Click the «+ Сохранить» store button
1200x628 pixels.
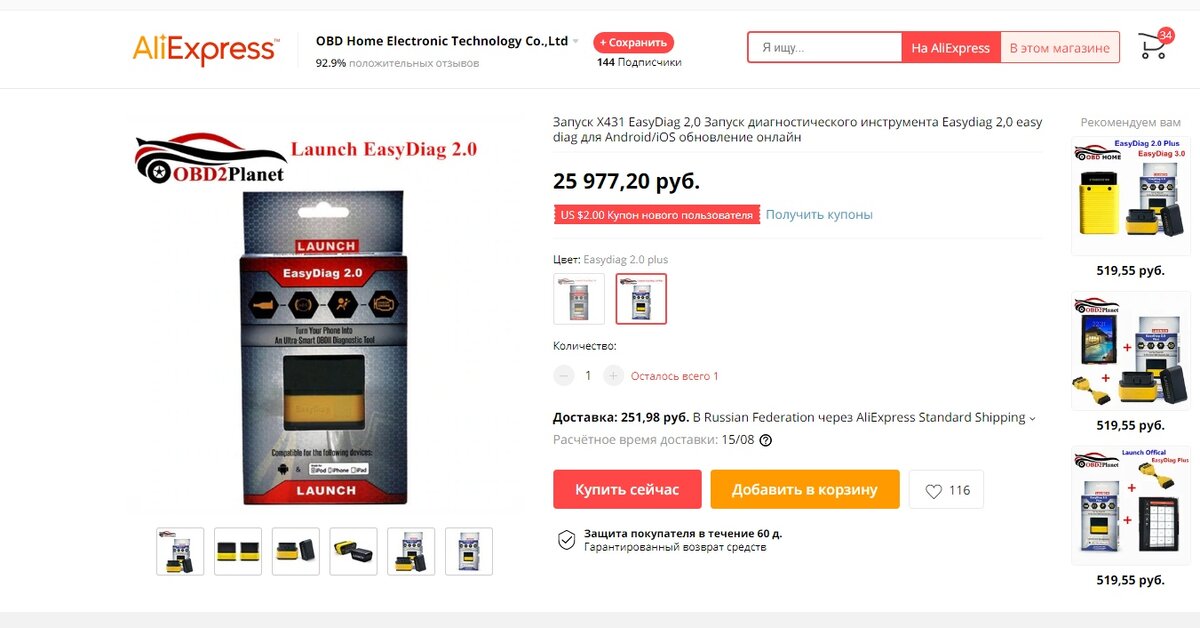(634, 43)
